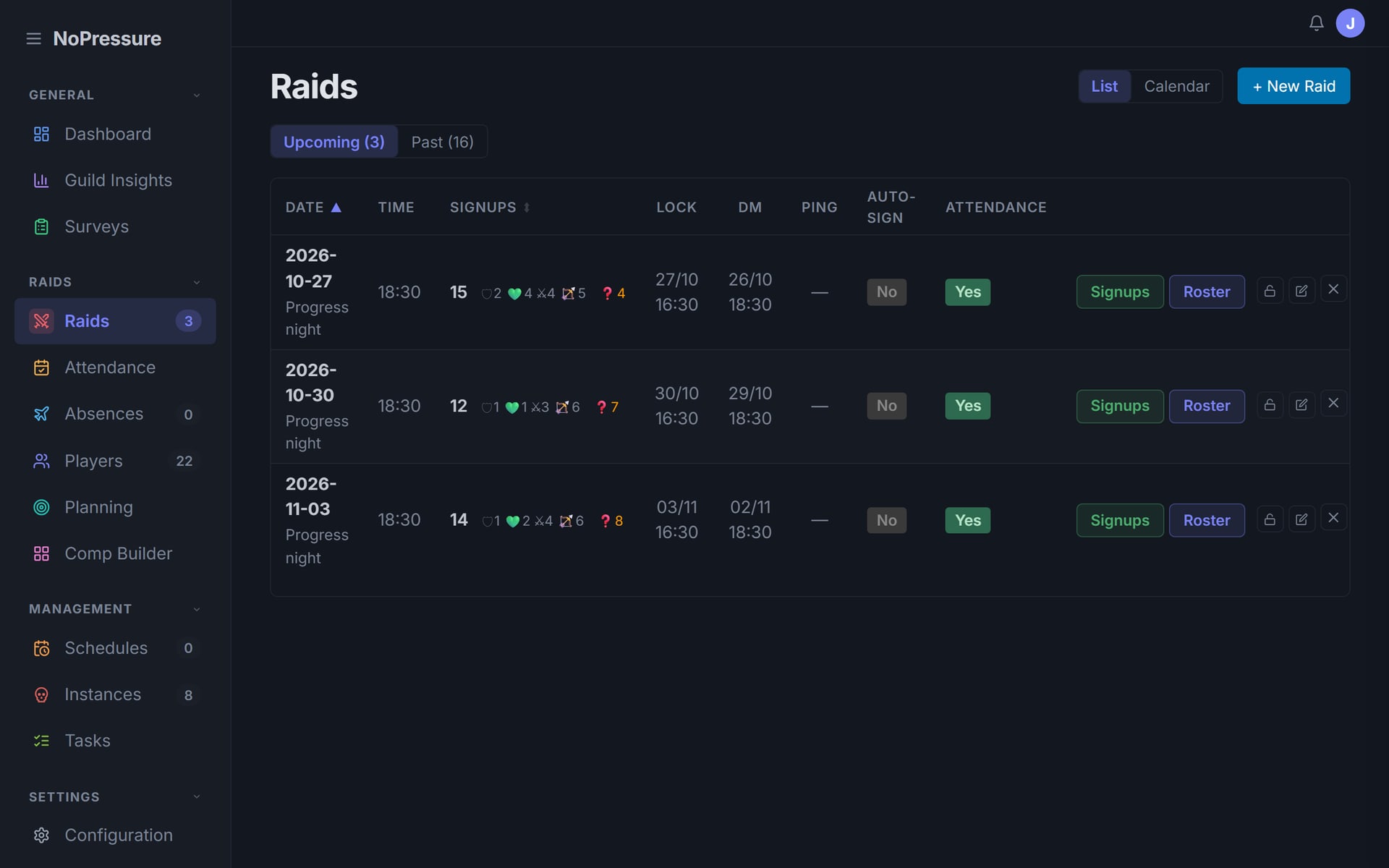Edit the 2026-10-30 raid with the pencil icon
Viewport: 1389px width, 868px height.
(x=1301, y=404)
